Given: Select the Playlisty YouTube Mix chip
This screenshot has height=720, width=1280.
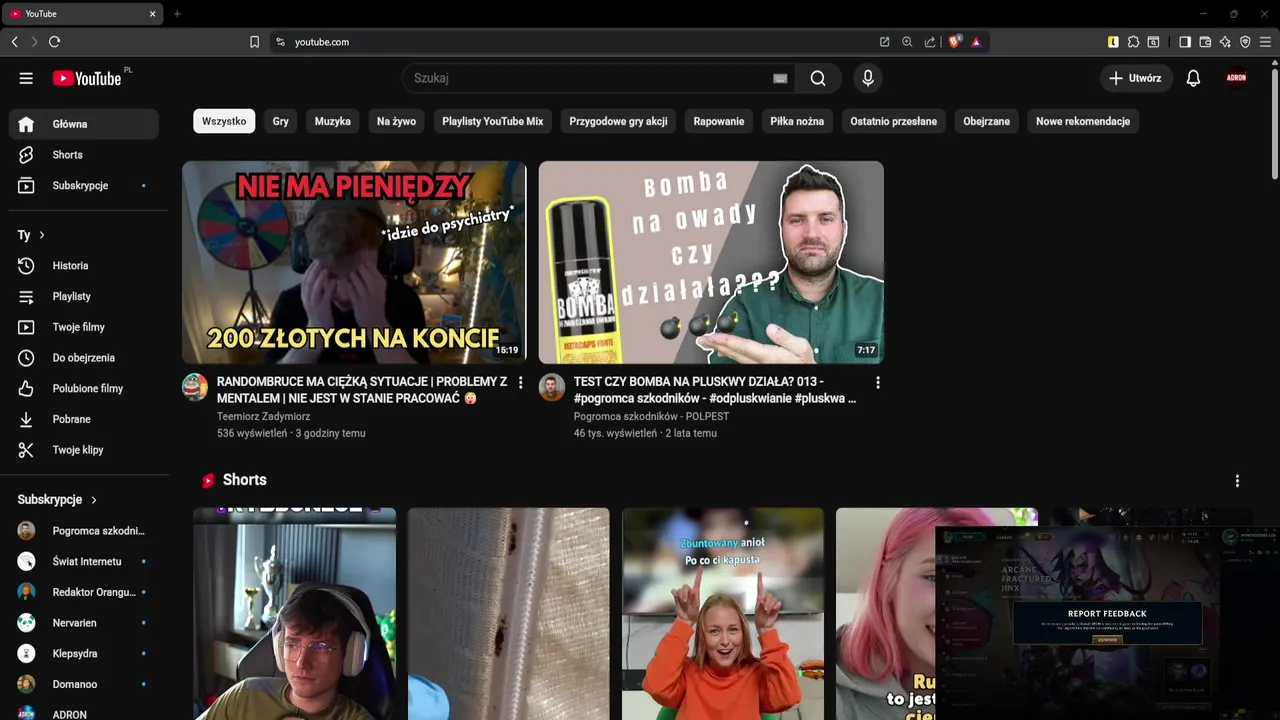Looking at the screenshot, I should [493, 121].
